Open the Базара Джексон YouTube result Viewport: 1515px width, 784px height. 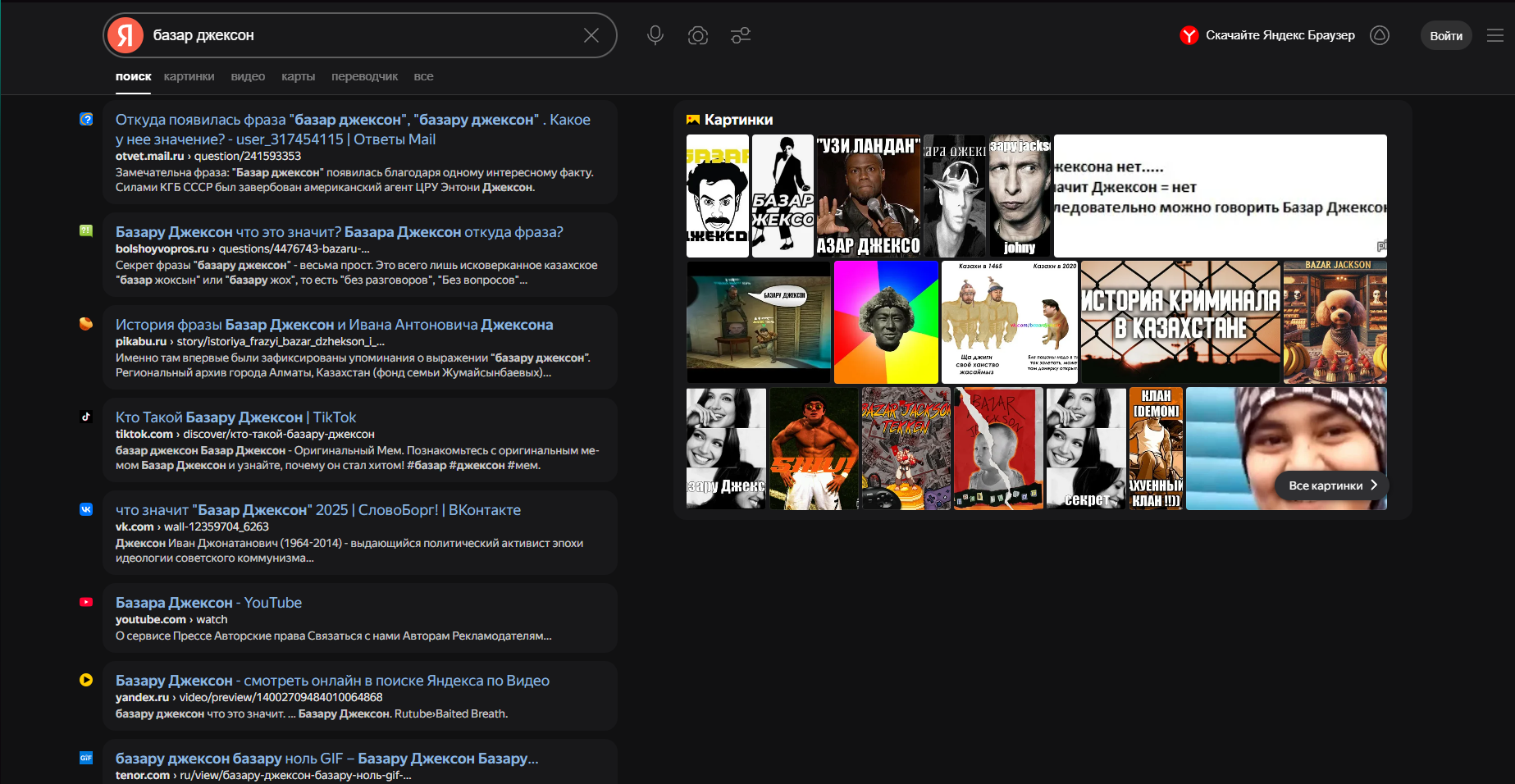point(208,603)
